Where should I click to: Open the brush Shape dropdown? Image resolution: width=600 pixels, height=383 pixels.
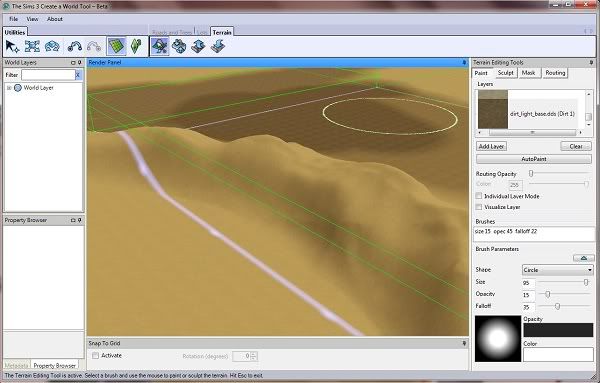(558, 270)
